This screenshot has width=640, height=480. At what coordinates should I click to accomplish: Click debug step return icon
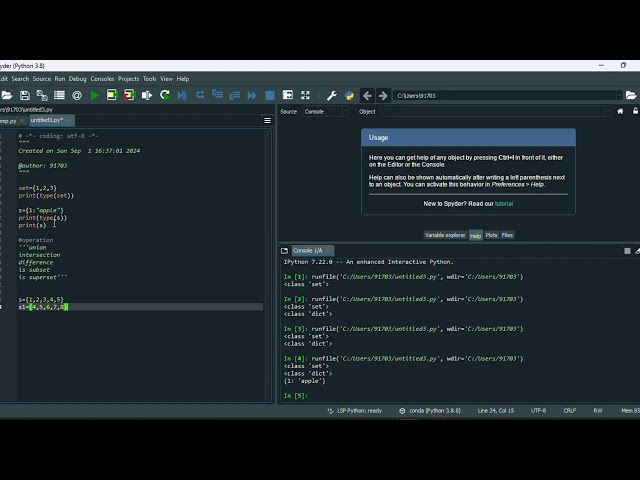[x=235, y=96]
